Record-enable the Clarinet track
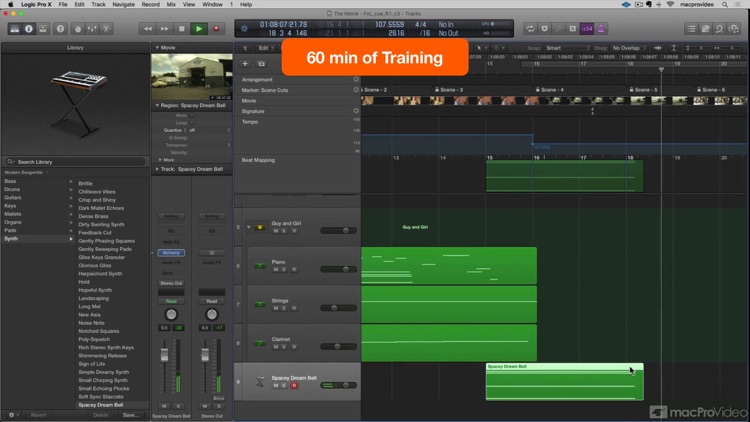This screenshot has width=750, height=422. click(294, 347)
